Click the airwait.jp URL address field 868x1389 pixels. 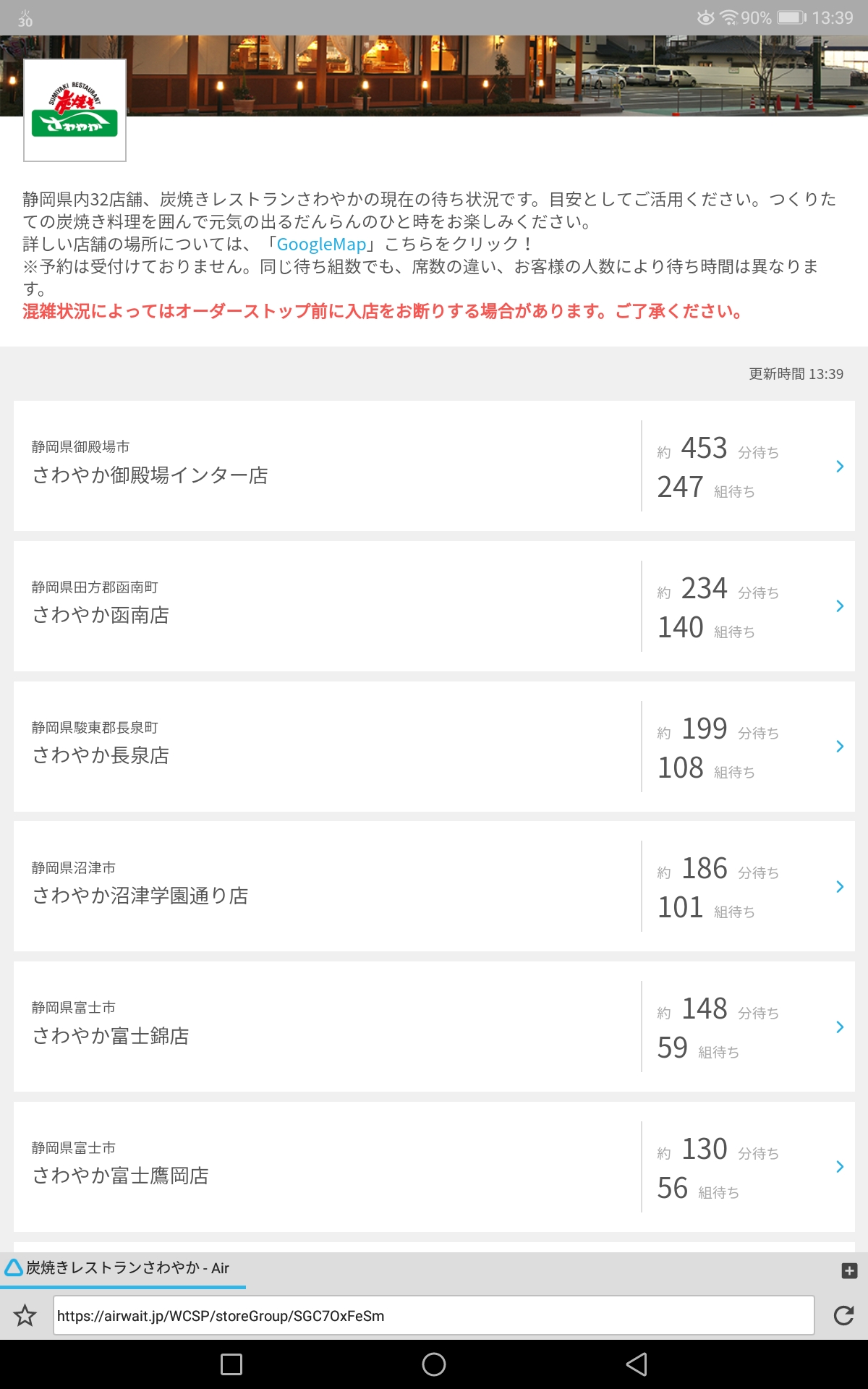click(x=434, y=1315)
